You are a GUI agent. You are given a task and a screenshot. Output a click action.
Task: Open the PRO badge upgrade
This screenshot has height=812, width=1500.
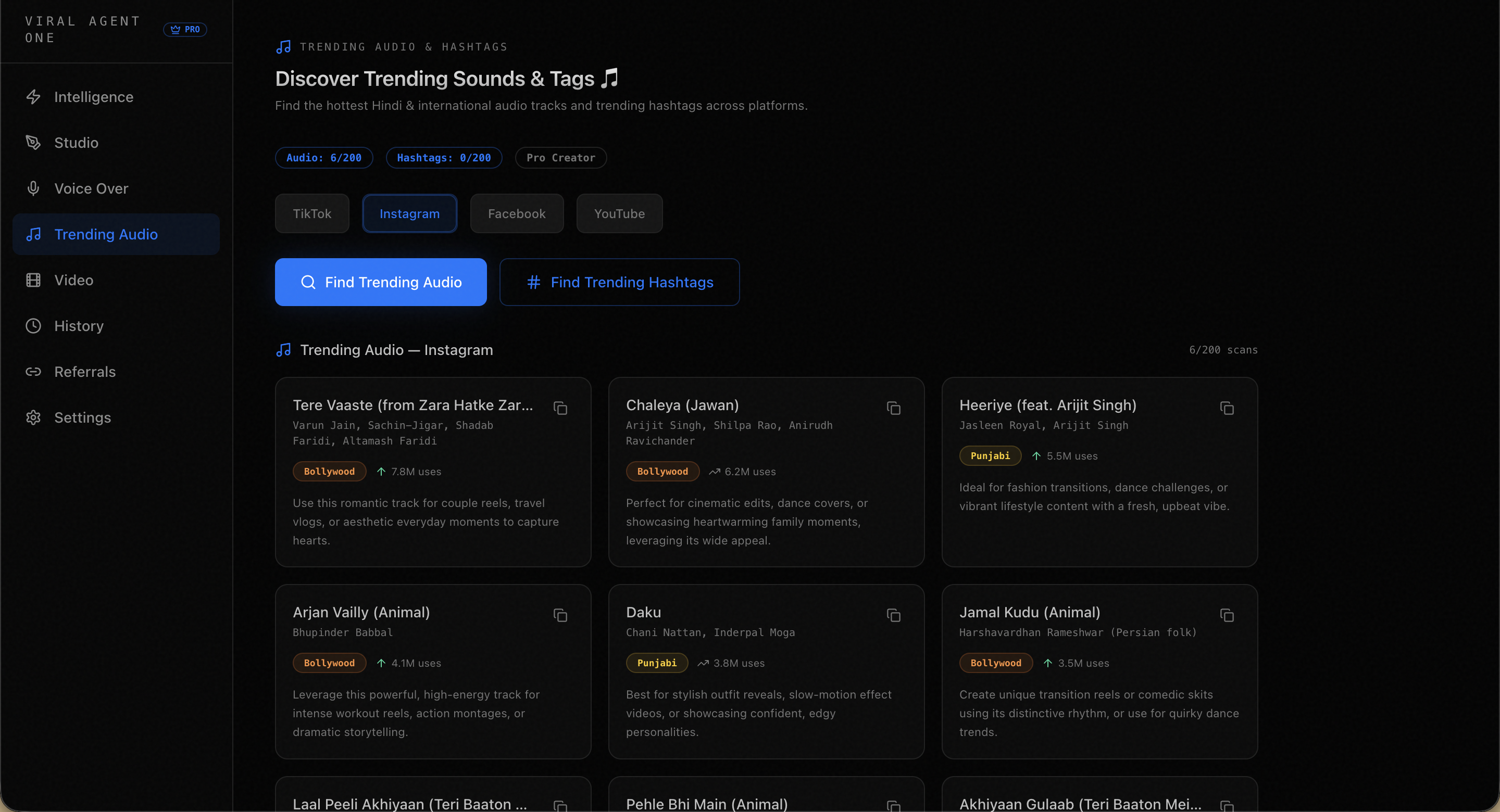185,29
